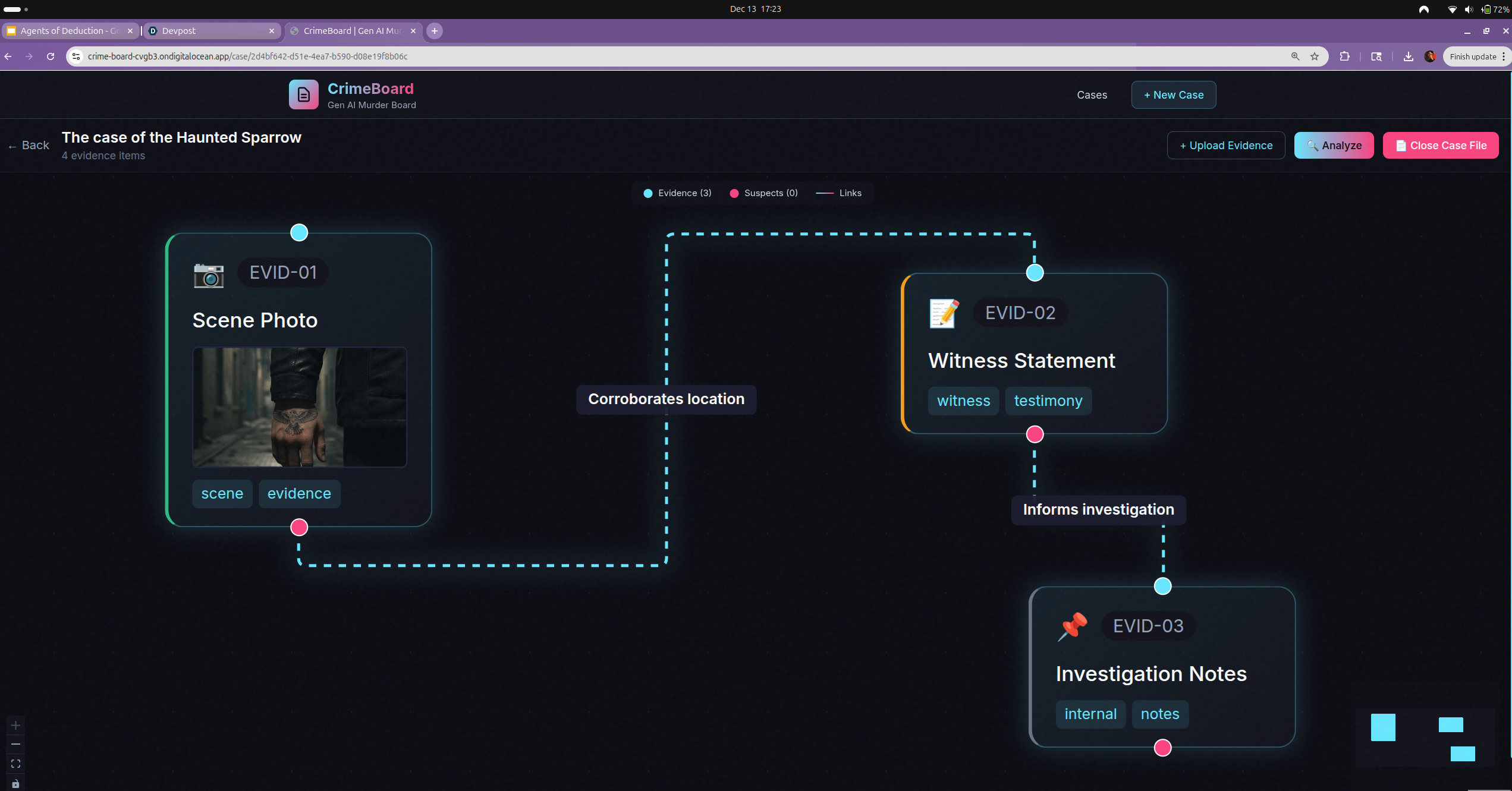
Task: Click the Scene Photo thumbnail image
Action: pos(299,407)
